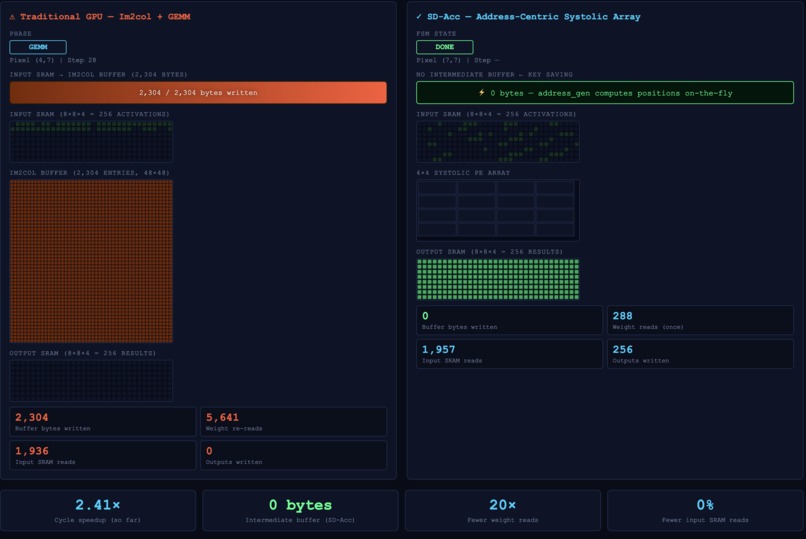The height and width of the screenshot is (539, 806).
Task: Click the IM2COL BUFFER (2,304 entries) heading
Action: [x=89, y=173]
